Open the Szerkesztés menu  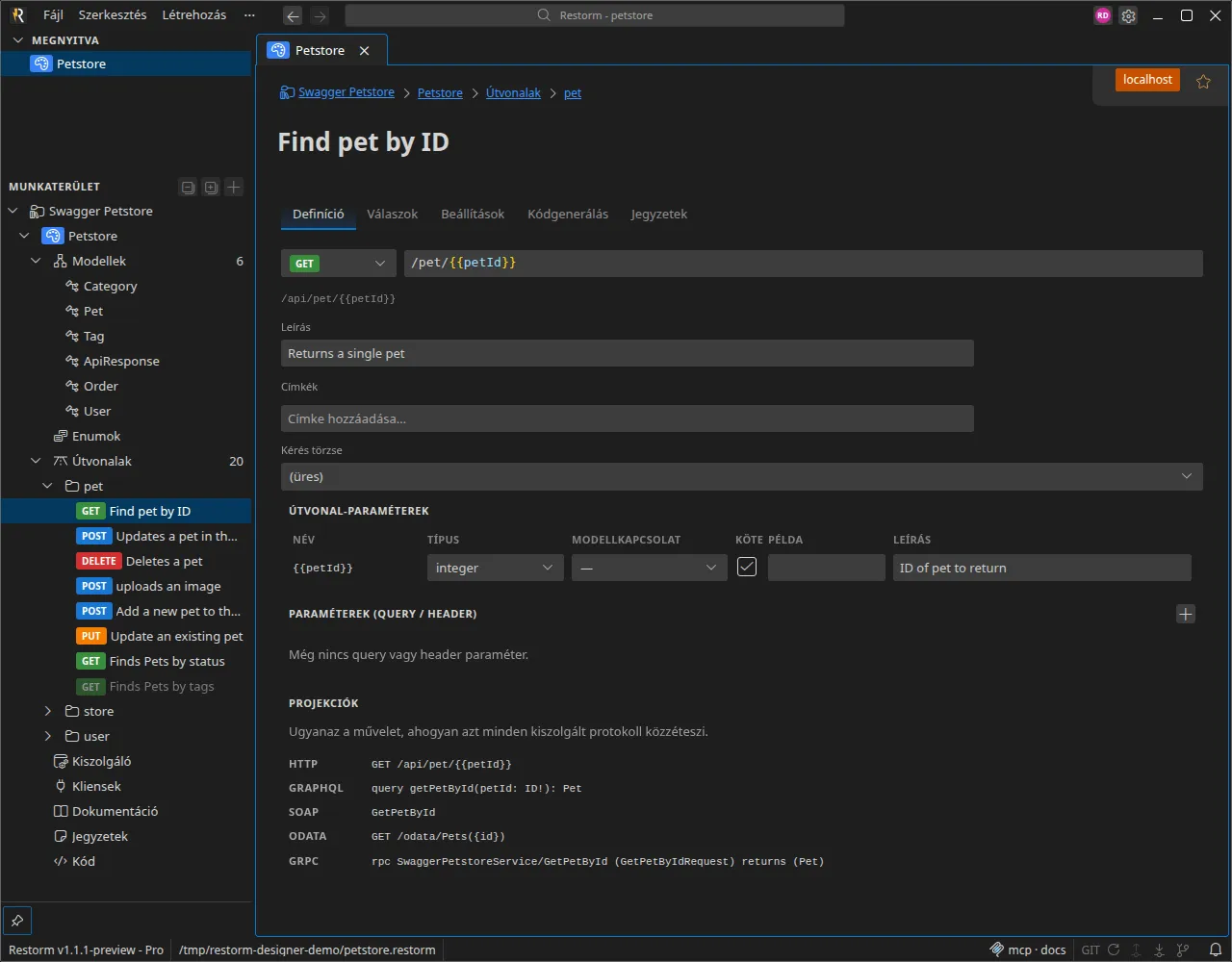click(113, 15)
